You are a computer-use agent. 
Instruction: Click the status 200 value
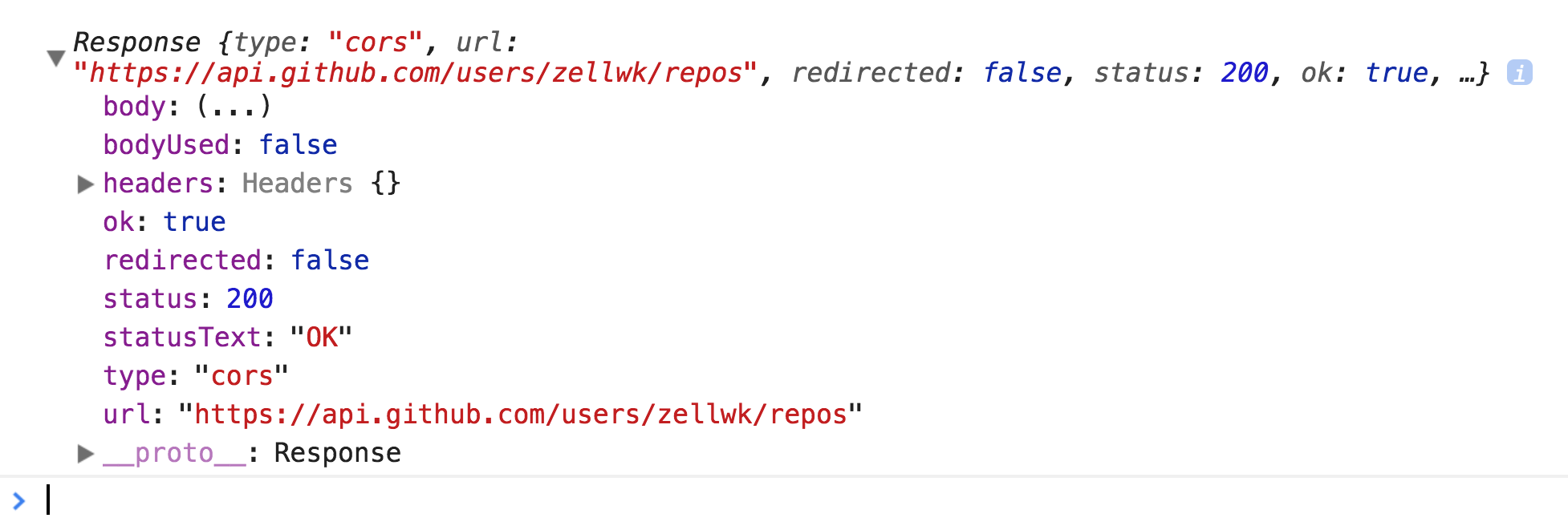pyautogui.click(x=250, y=299)
